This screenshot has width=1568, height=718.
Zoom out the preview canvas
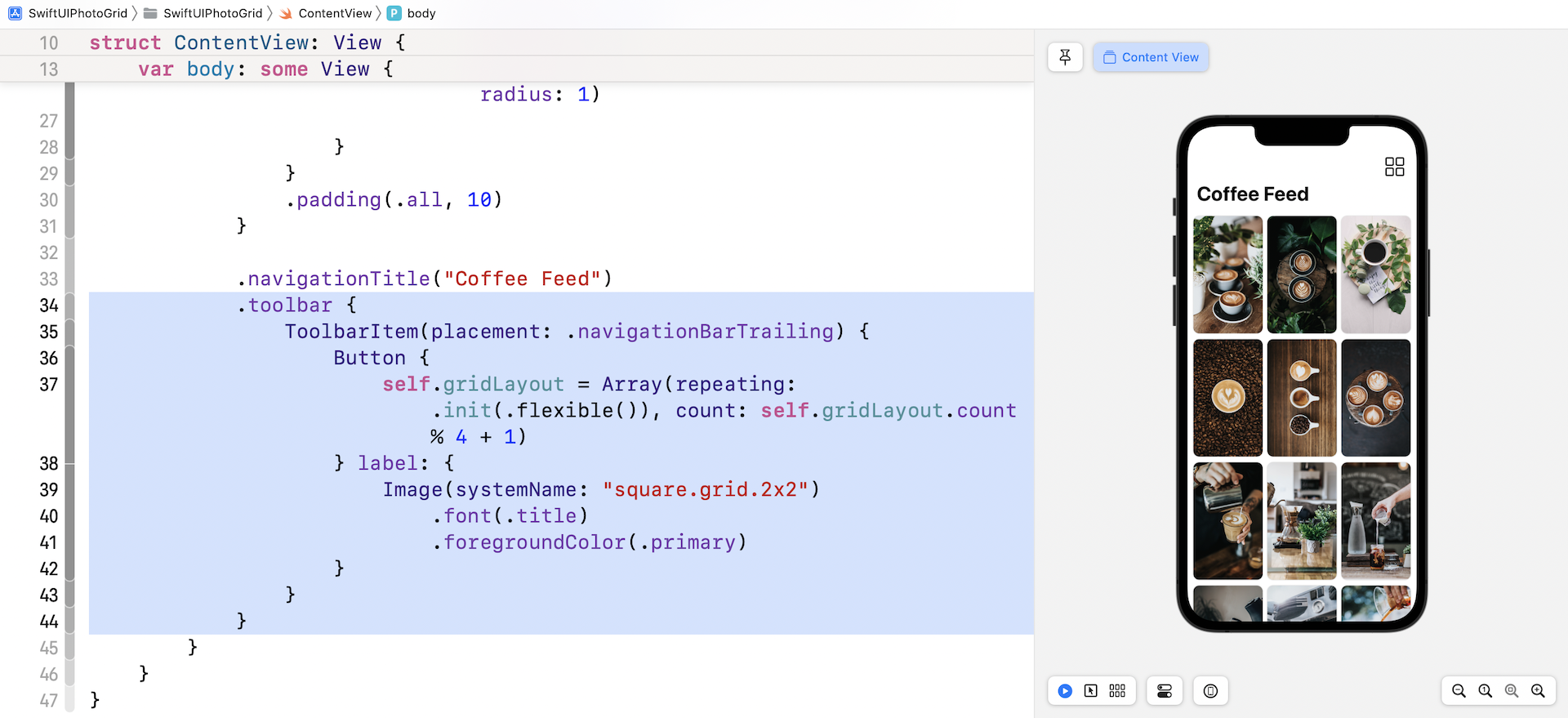[1459, 691]
